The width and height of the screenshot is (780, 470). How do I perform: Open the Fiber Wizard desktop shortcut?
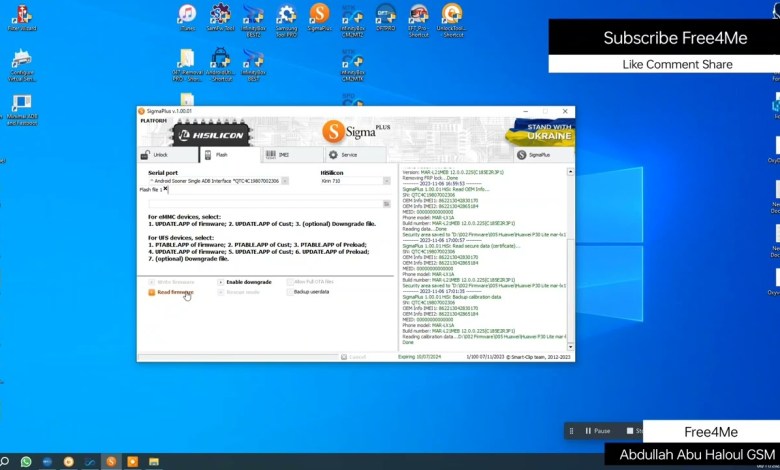pyautogui.click(x=21, y=18)
